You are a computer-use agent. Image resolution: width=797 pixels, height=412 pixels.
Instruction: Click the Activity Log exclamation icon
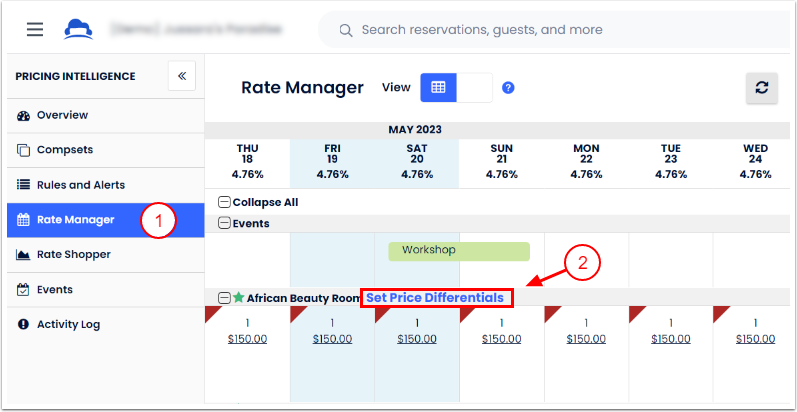point(23,324)
